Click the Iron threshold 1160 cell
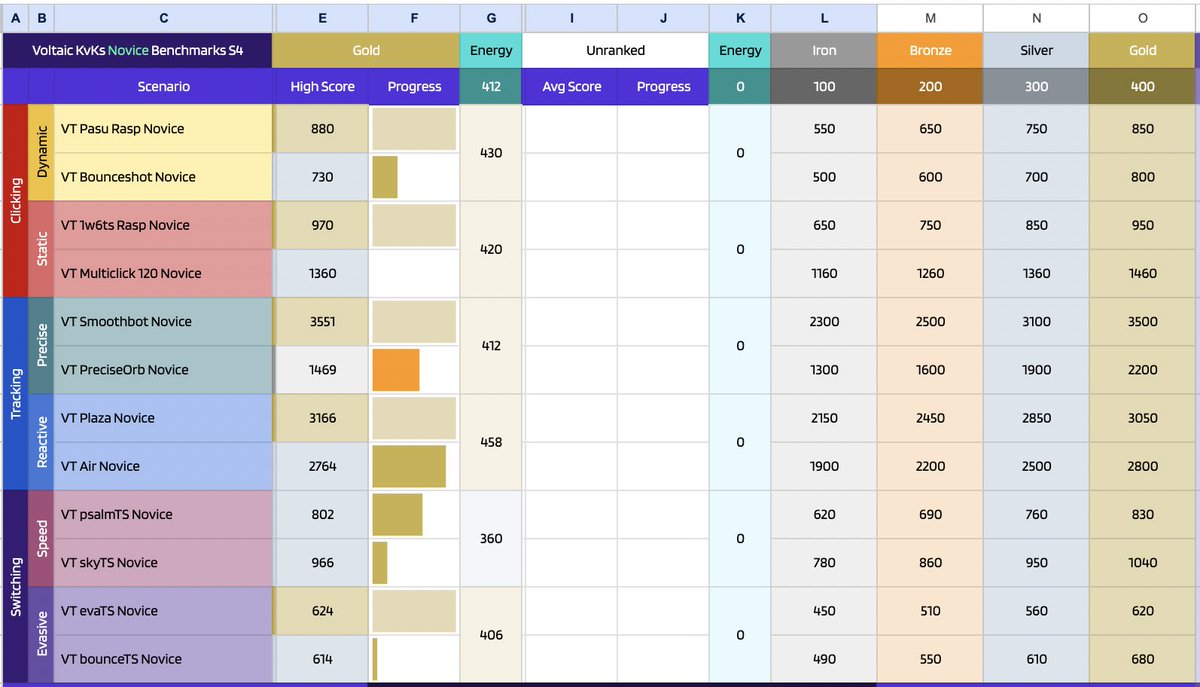1200x687 pixels. (824, 273)
